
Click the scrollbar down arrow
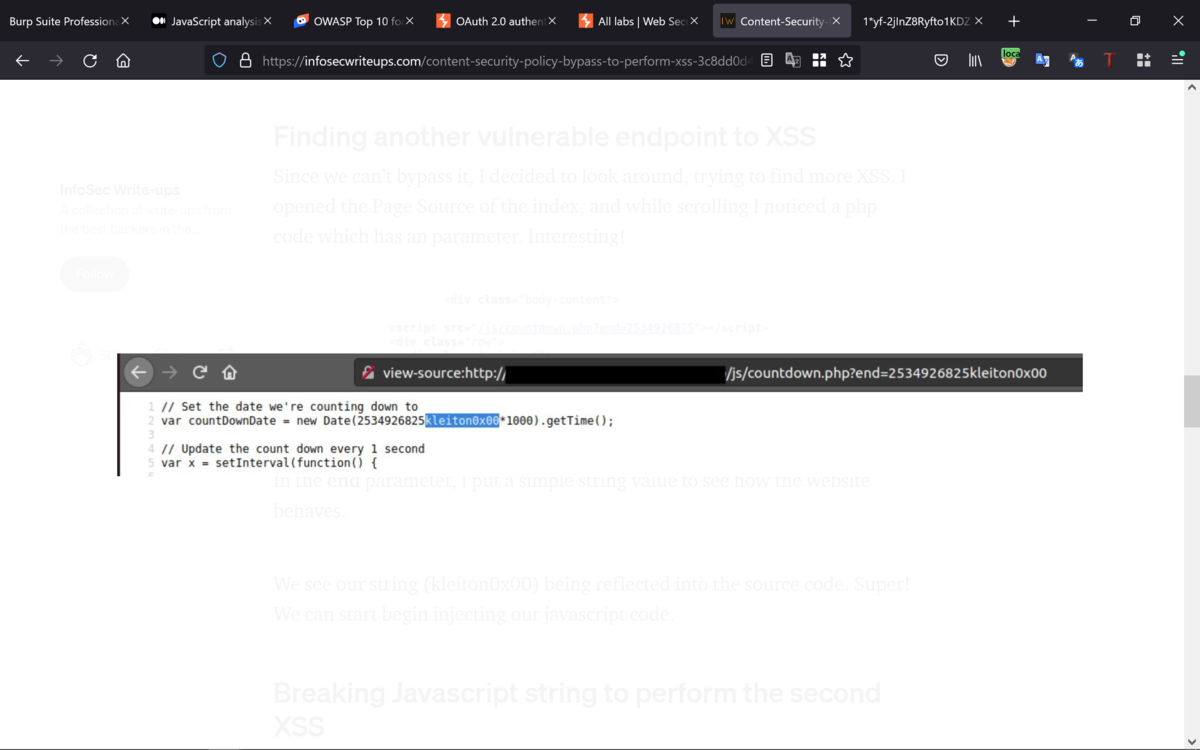tap(1191, 741)
